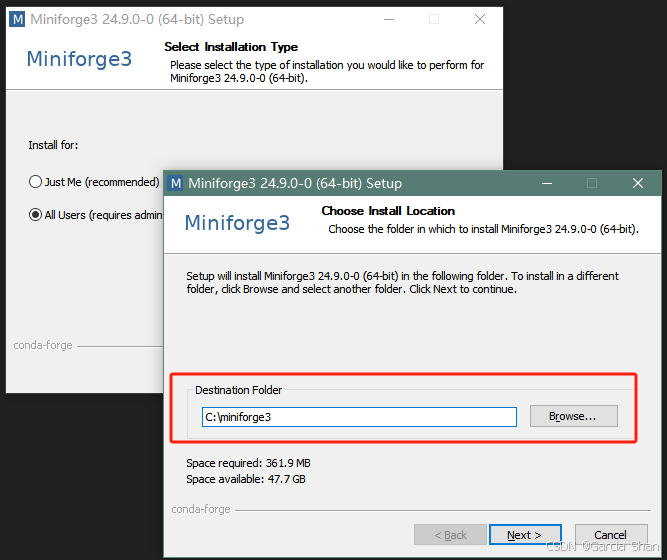Click Cancel in the install location dialog
Viewport: 667px width, 560px height.
coord(611,534)
